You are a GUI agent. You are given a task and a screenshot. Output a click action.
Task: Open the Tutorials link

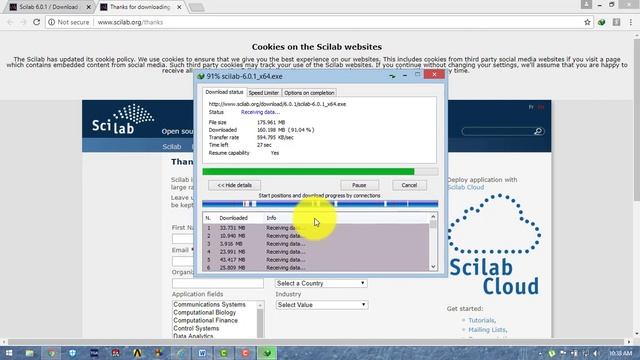pos(482,320)
